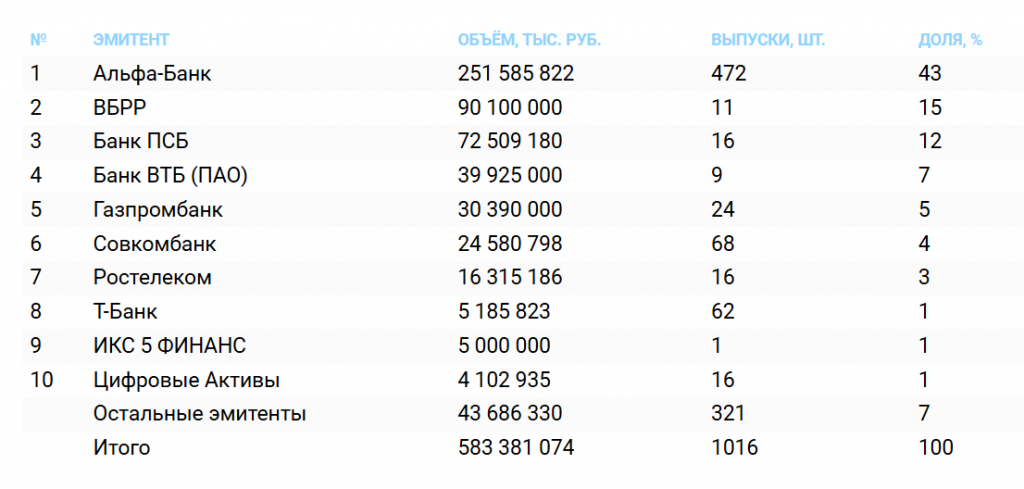Click the ВЫПУСКИ, ШТ. column header
Viewport: 1024px width, 489px height.
768,40
